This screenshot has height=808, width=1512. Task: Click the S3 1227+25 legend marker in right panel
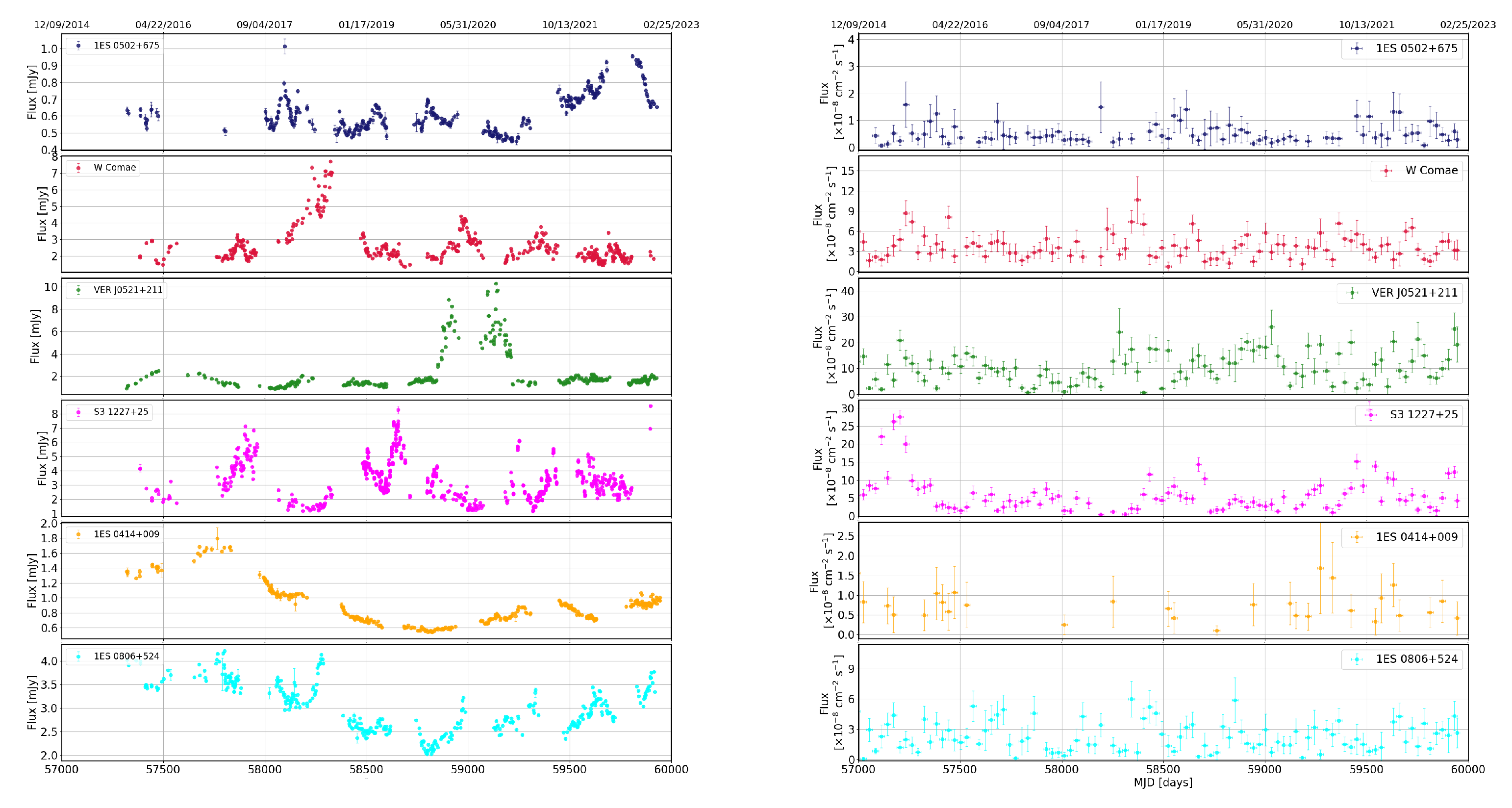1370,415
